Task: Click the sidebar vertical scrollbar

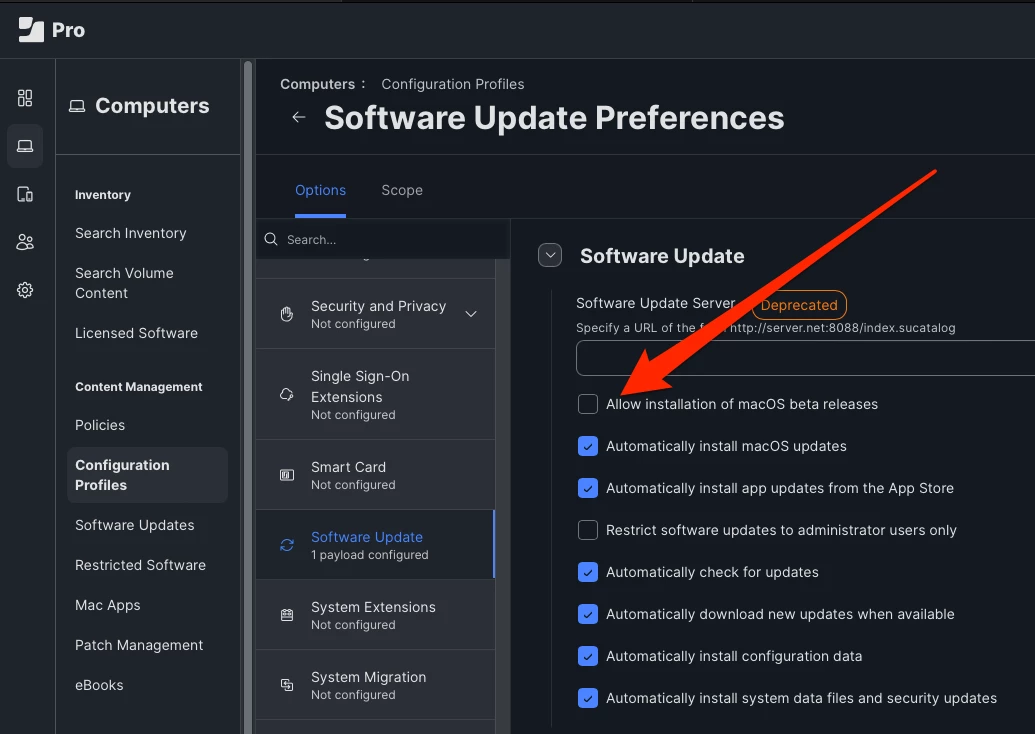Action: point(248,396)
